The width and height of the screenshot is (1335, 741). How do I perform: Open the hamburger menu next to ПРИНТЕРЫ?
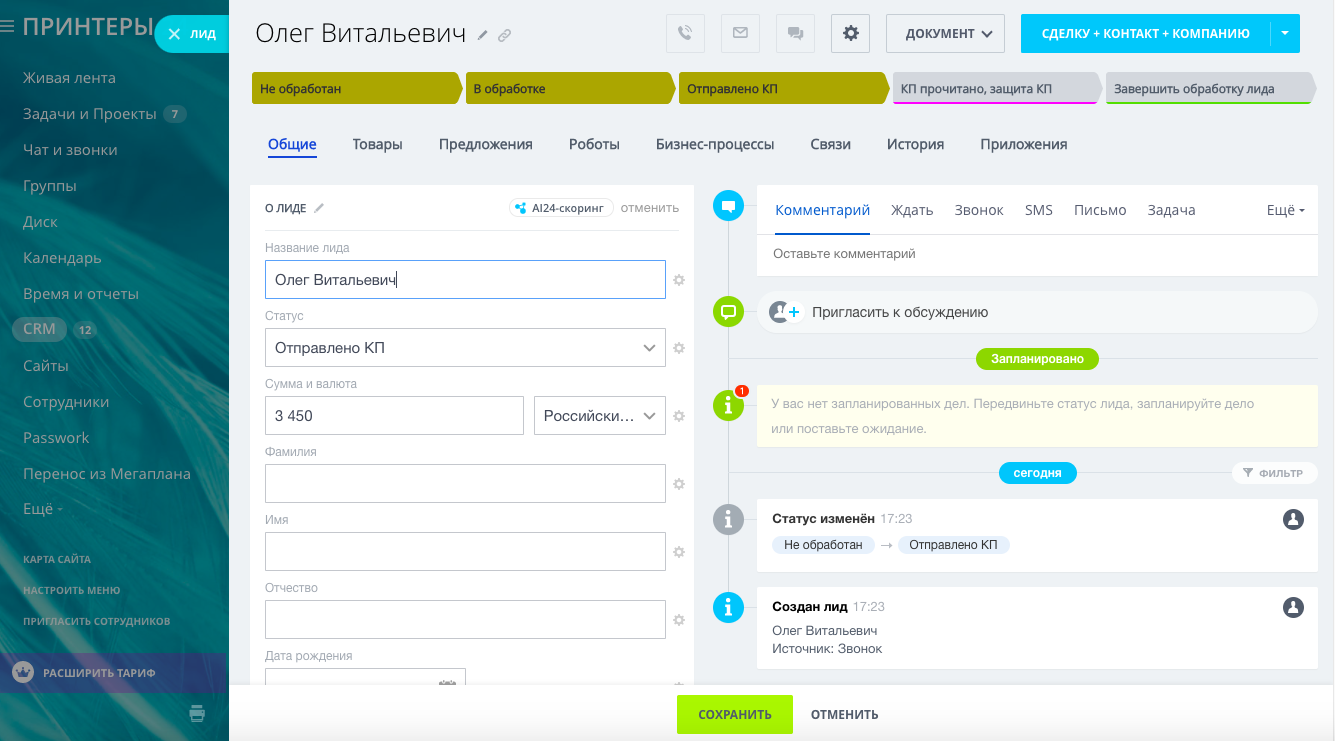coord(8,27)
